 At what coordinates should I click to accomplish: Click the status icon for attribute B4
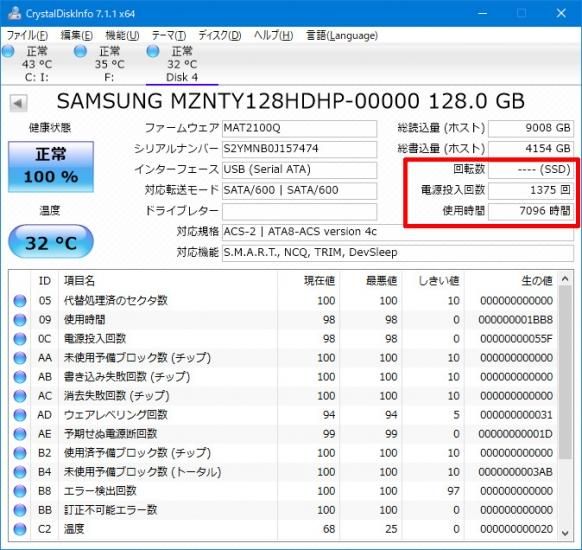20,472
